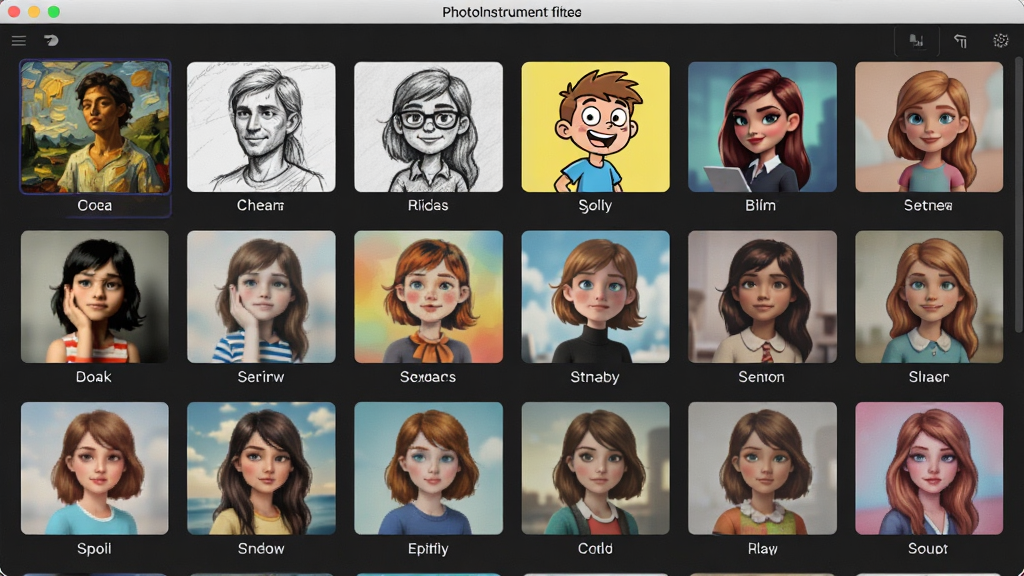
Task: Select the Doak filter thumbnail
Action: pyautogui.click(x=95, y=296)
